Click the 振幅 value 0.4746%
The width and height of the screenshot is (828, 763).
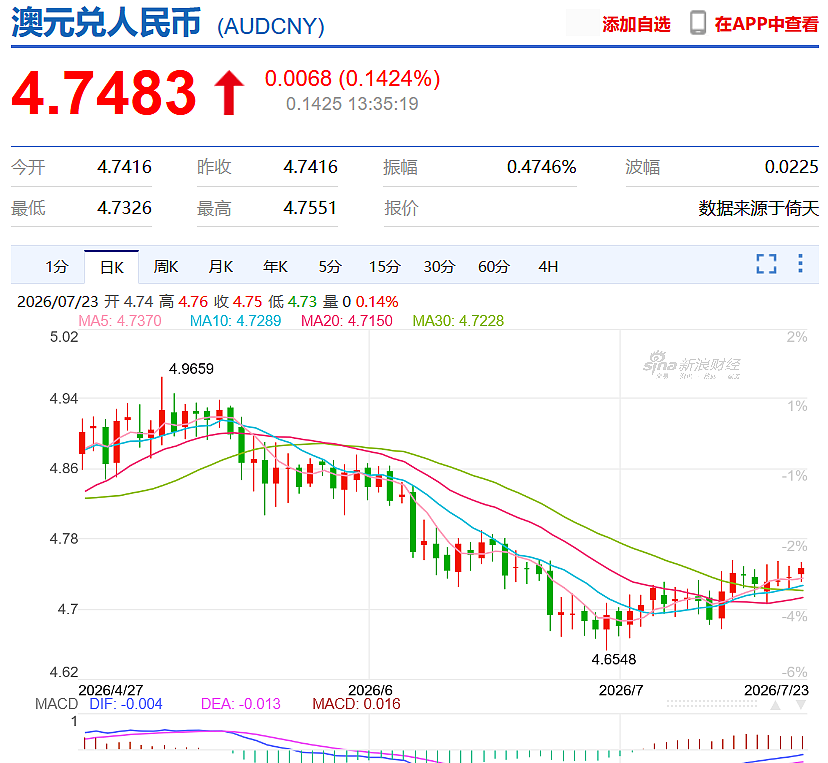[x=541, y=167]
